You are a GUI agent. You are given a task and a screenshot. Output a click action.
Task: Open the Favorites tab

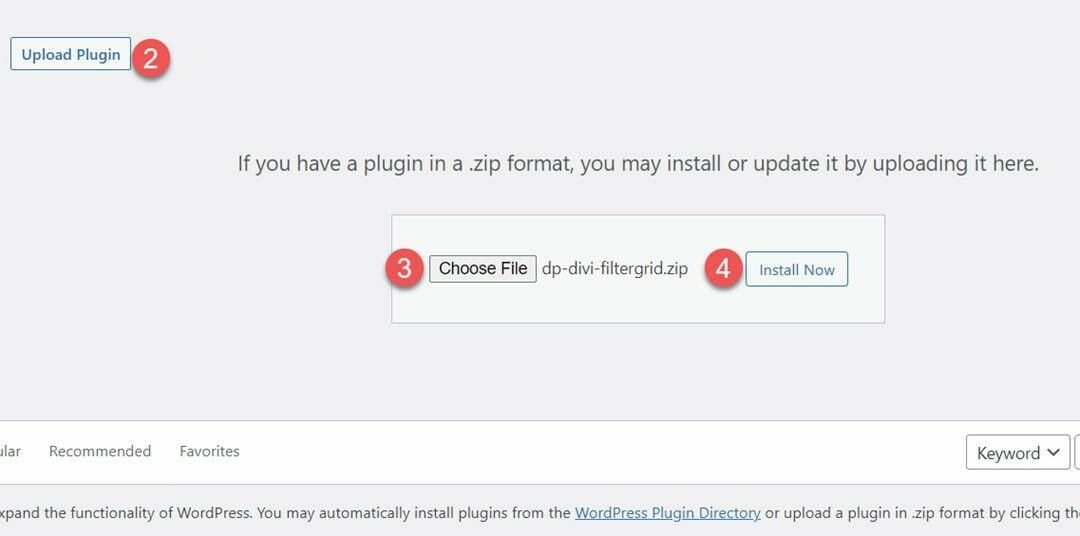(x=209, y=451)
